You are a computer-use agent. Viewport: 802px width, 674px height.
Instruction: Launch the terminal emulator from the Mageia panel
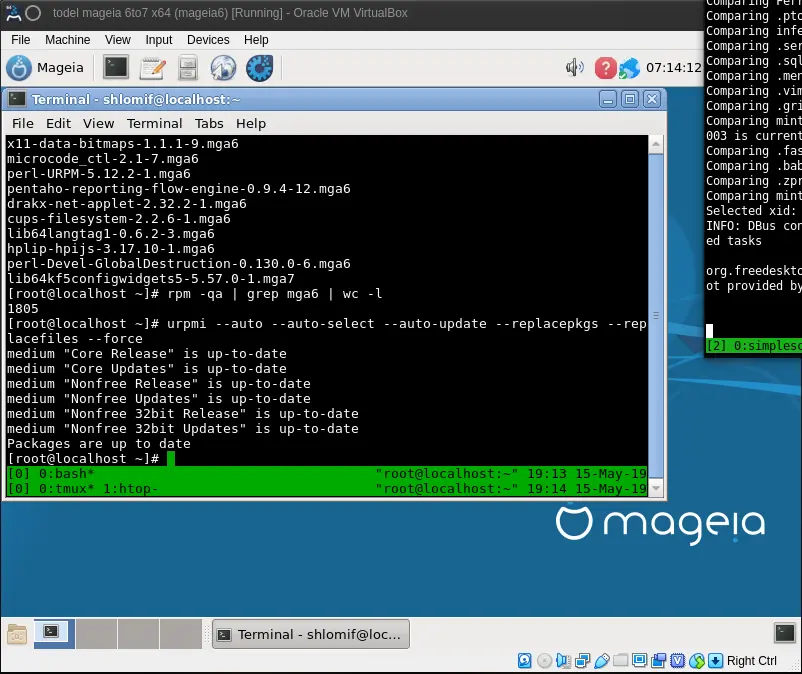coord(116,68)
